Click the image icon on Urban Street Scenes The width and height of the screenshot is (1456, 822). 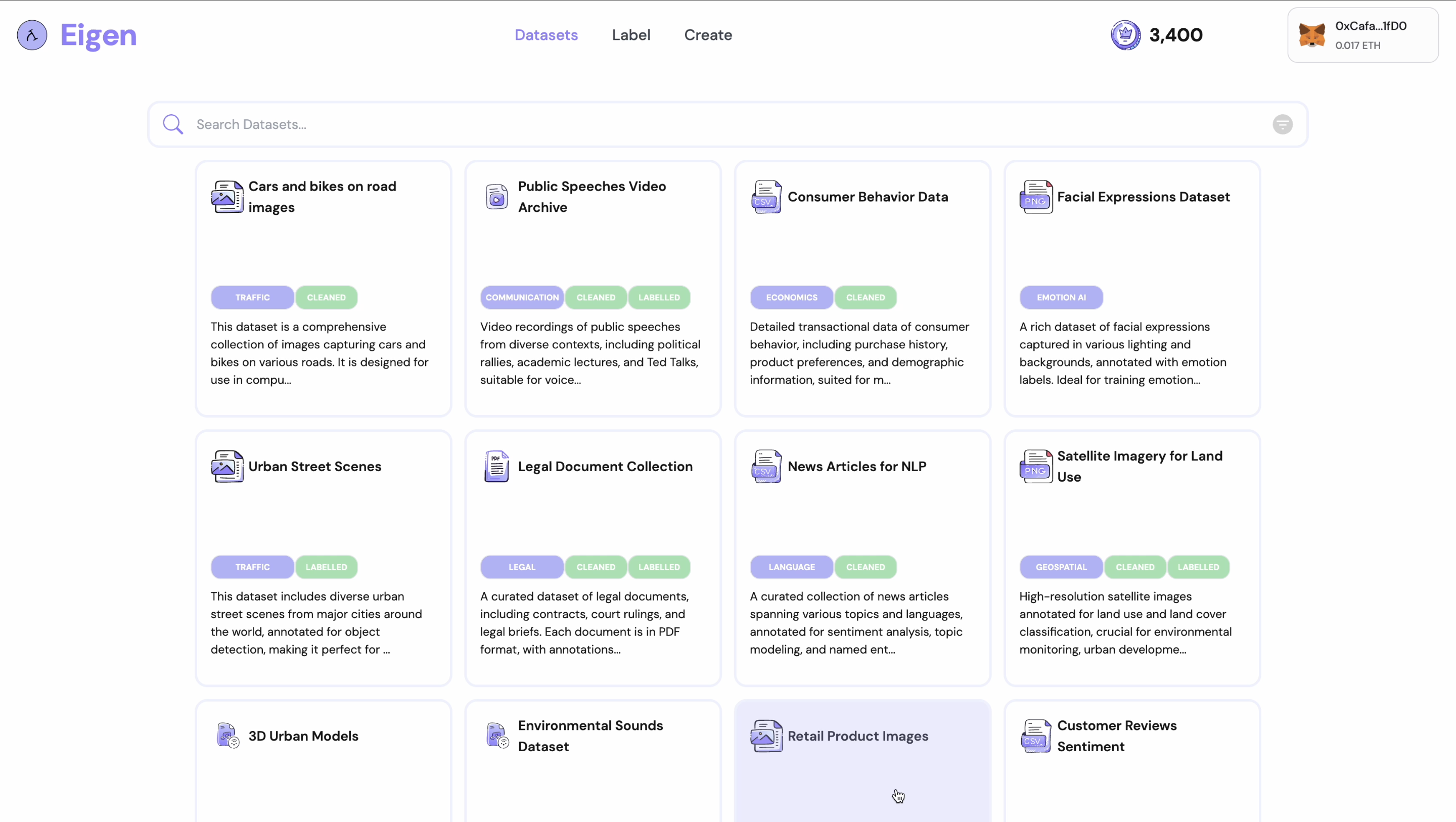pos(227,467)
